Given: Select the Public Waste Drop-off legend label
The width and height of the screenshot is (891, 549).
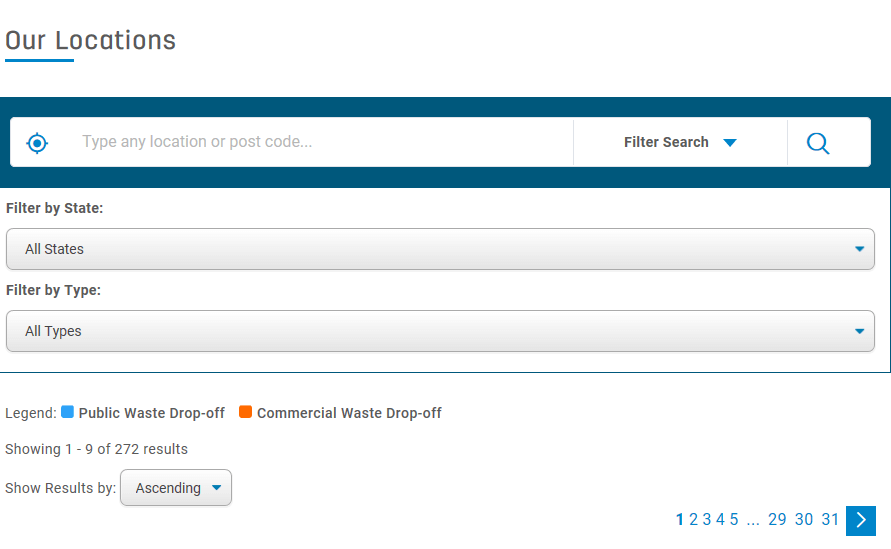Looking at the screenshot, I should [x=152, y=413].
